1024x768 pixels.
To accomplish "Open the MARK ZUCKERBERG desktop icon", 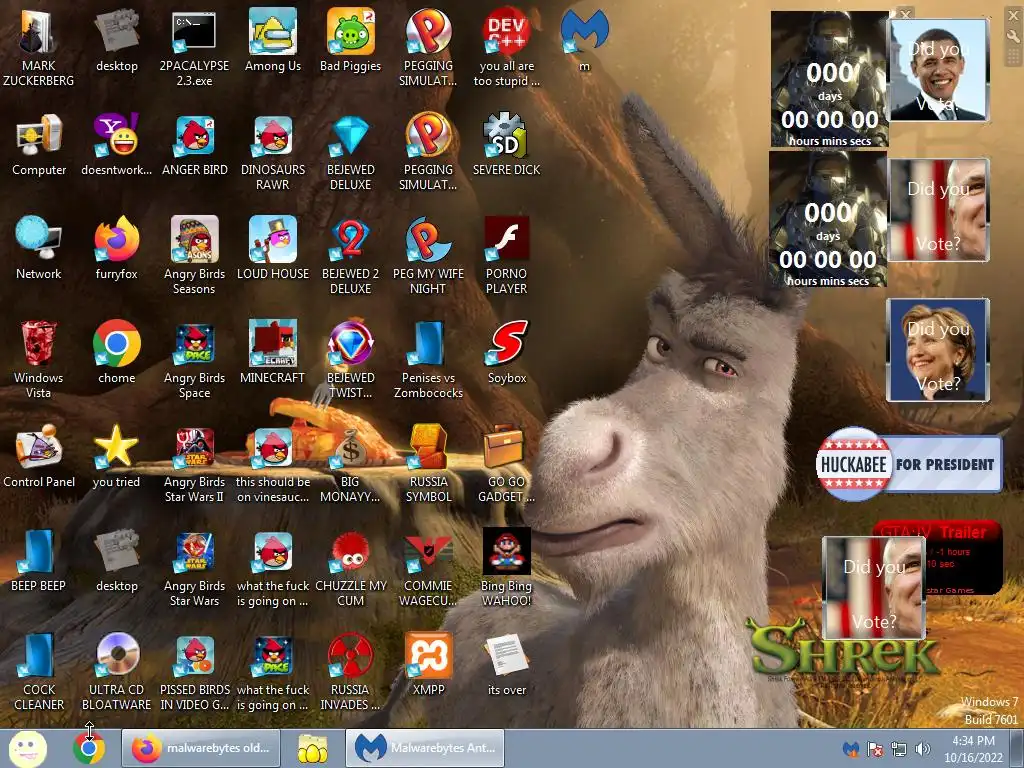I will [39, 47].
